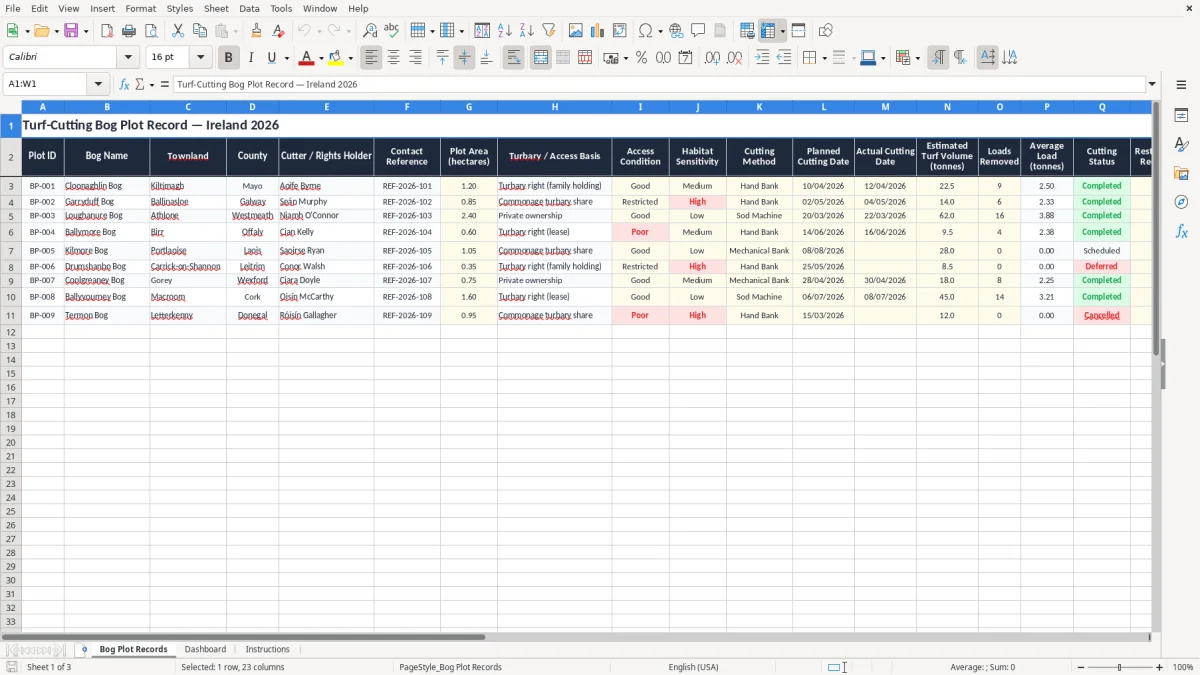This screenshot has width=1200, height=675.
Task: Export directly as PDF
Action: pyautogui.click(x=107, y=31)
